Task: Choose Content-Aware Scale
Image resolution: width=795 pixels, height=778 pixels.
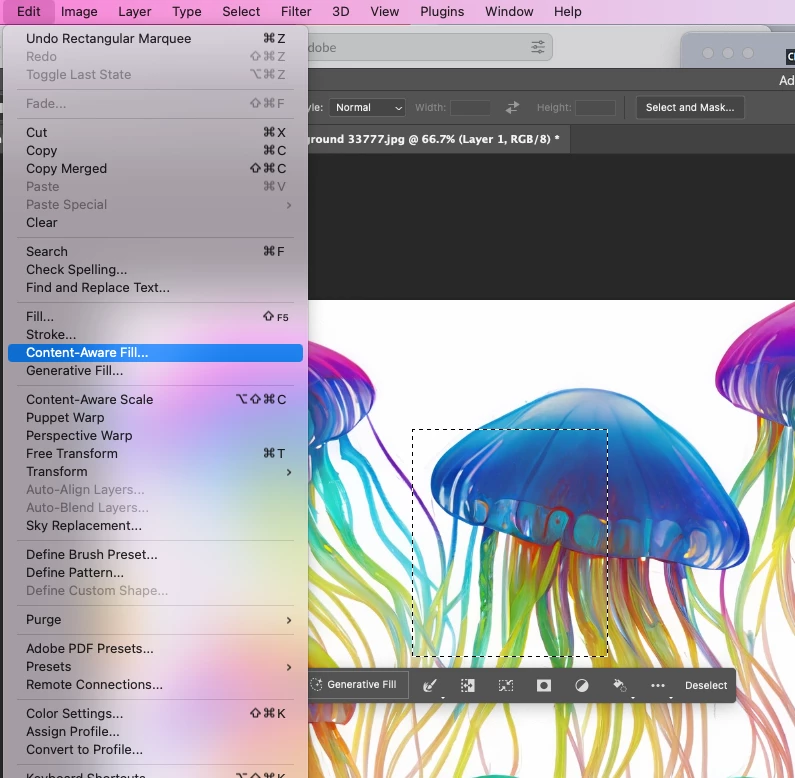Action: [x=155, y=400]
